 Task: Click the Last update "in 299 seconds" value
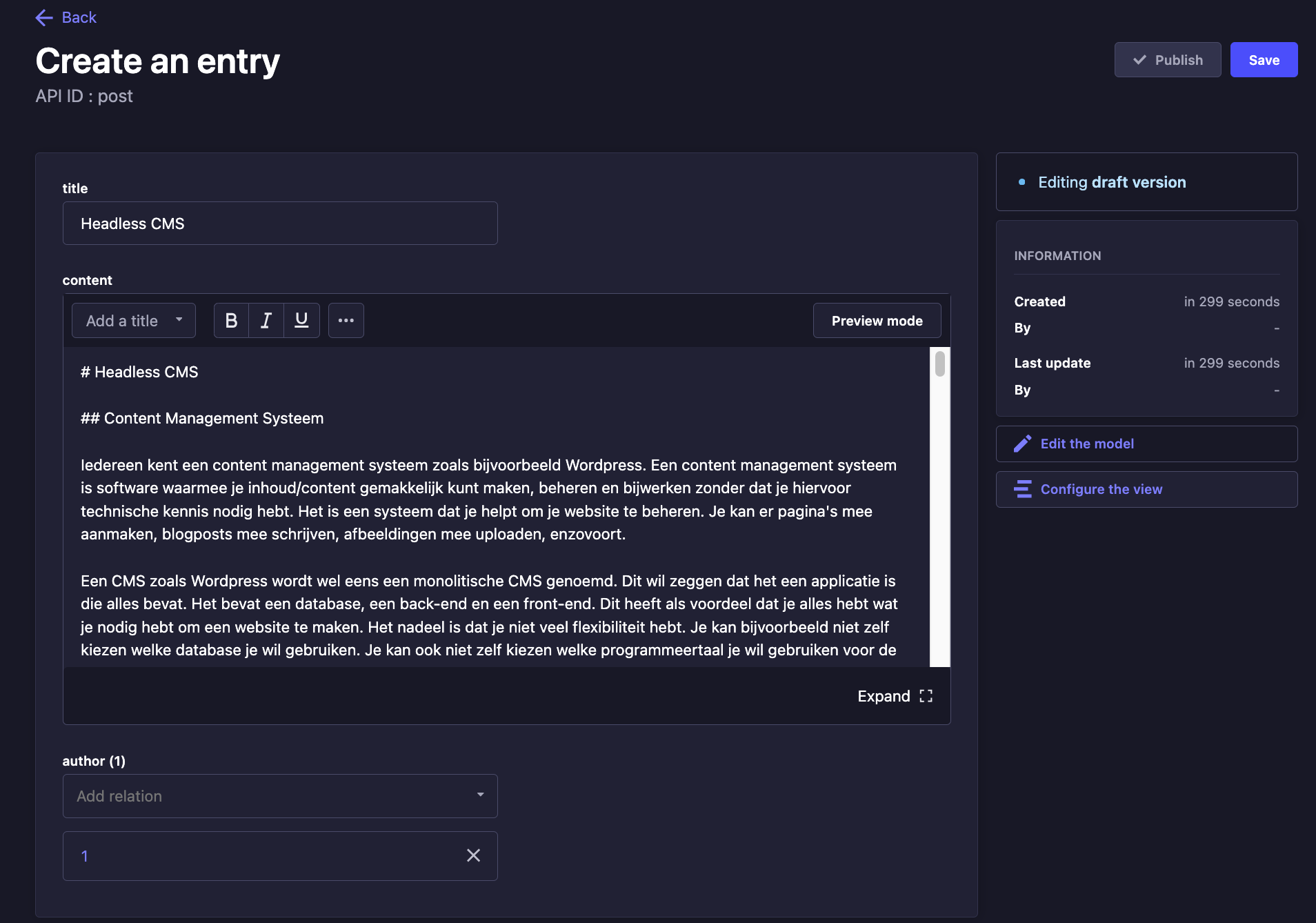tap(1231, 363)
